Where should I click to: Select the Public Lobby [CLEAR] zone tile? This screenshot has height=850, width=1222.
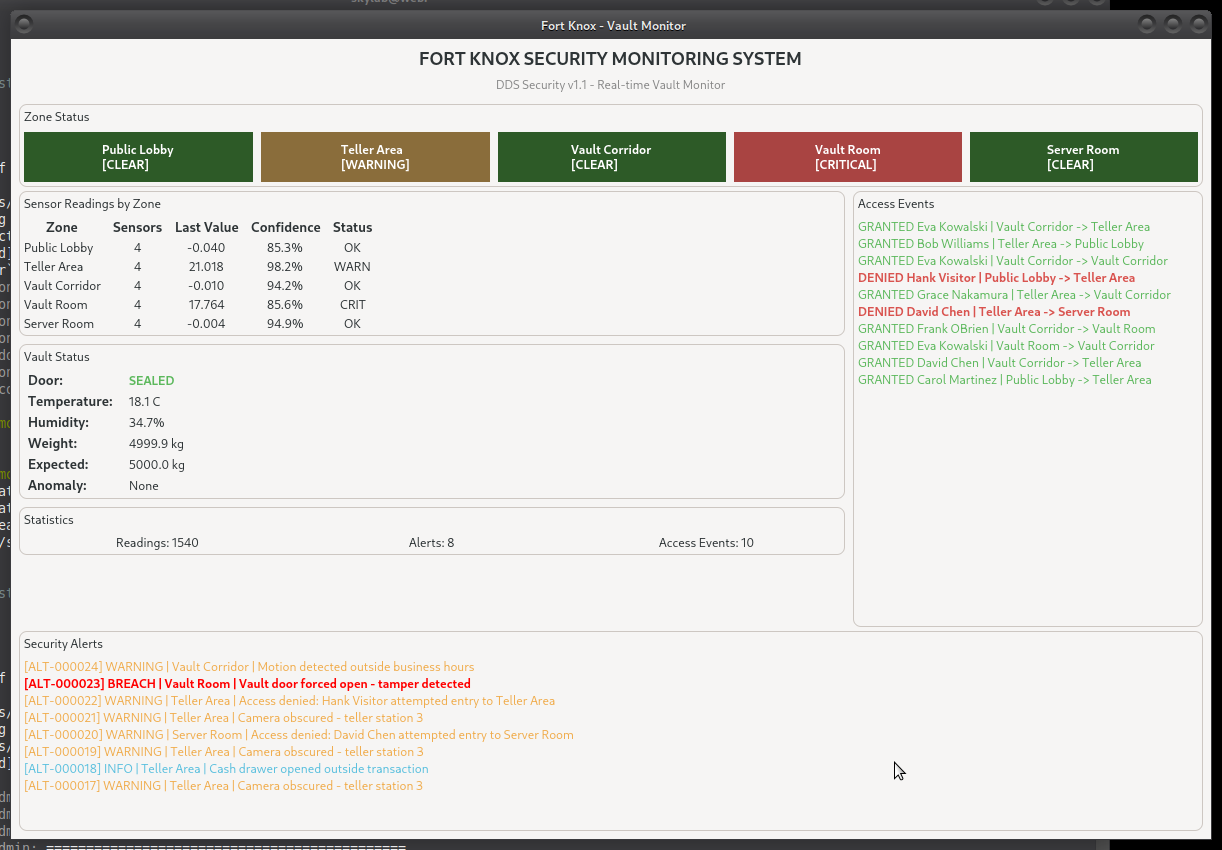(138, 157)
